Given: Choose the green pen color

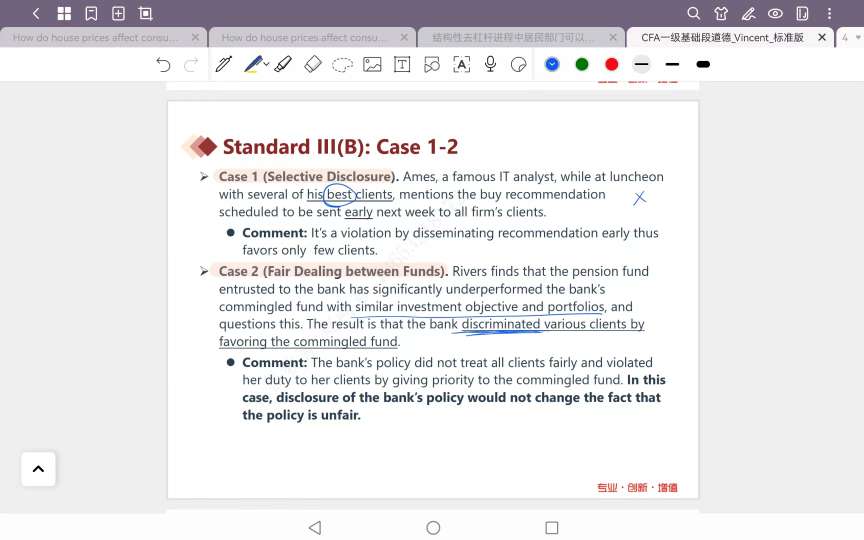Looking at the screenshot, I should (582, 64).
